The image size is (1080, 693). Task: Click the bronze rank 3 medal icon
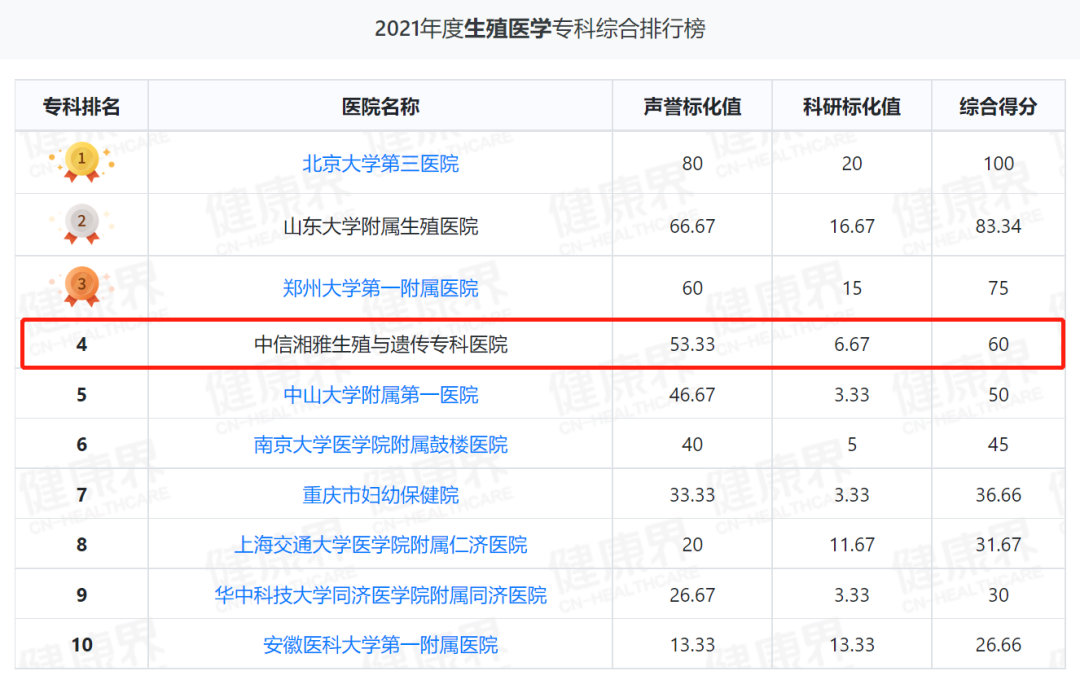tap(82, 286)
